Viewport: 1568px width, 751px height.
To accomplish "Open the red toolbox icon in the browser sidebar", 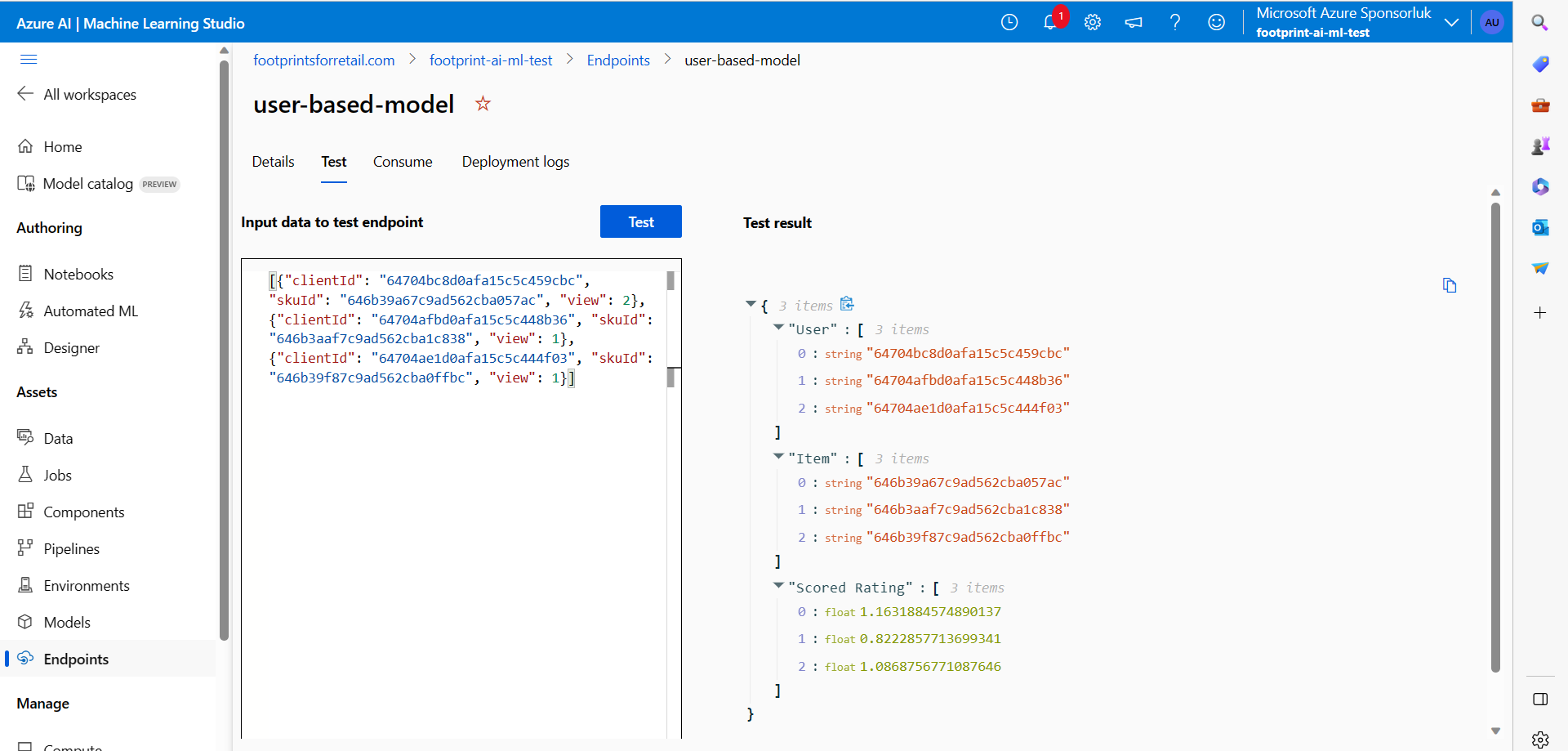I will [1540, 105].
